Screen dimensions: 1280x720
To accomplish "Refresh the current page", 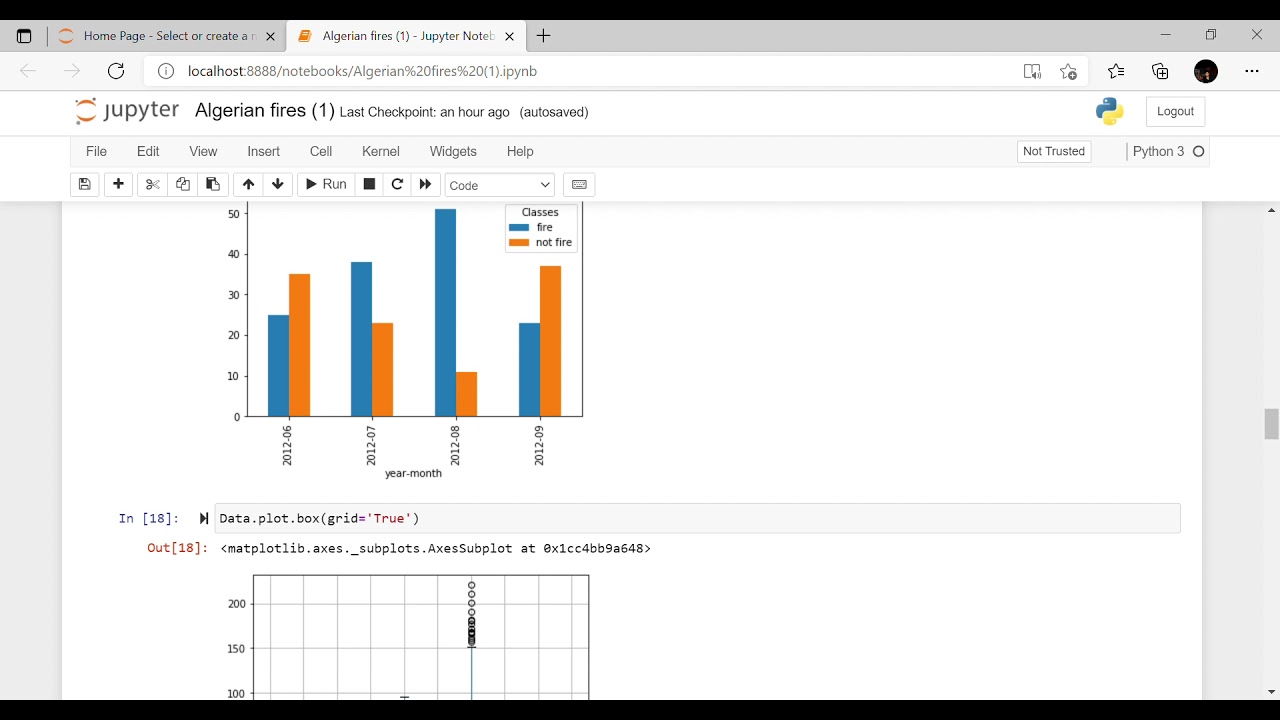I will click(116, 71).
